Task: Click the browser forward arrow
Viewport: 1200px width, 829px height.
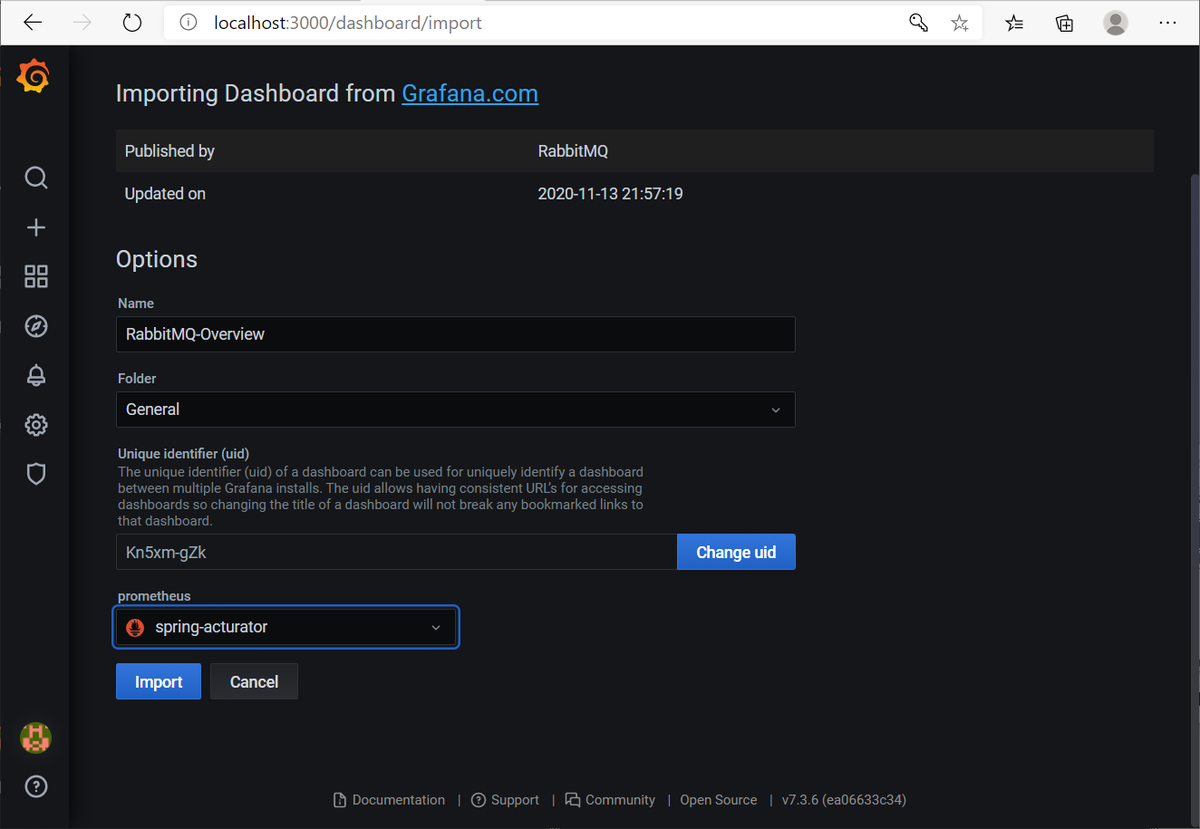Action: coord(83,23)
